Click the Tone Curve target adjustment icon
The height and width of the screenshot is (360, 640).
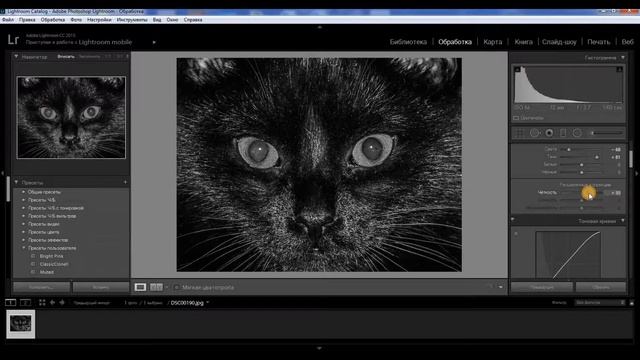pos(516,234)
